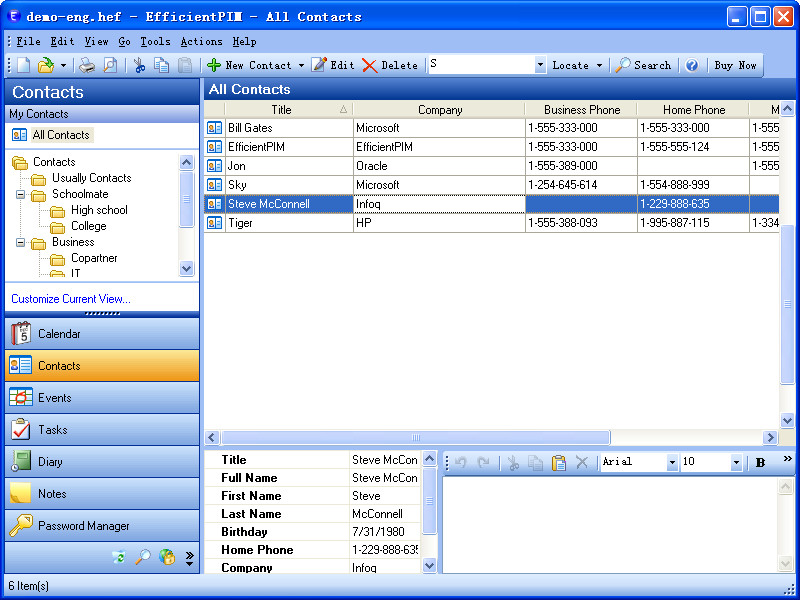Open the Actions menu
This screenshot has height=600, width=800.
pyautogui.click(x=202, y=41)
